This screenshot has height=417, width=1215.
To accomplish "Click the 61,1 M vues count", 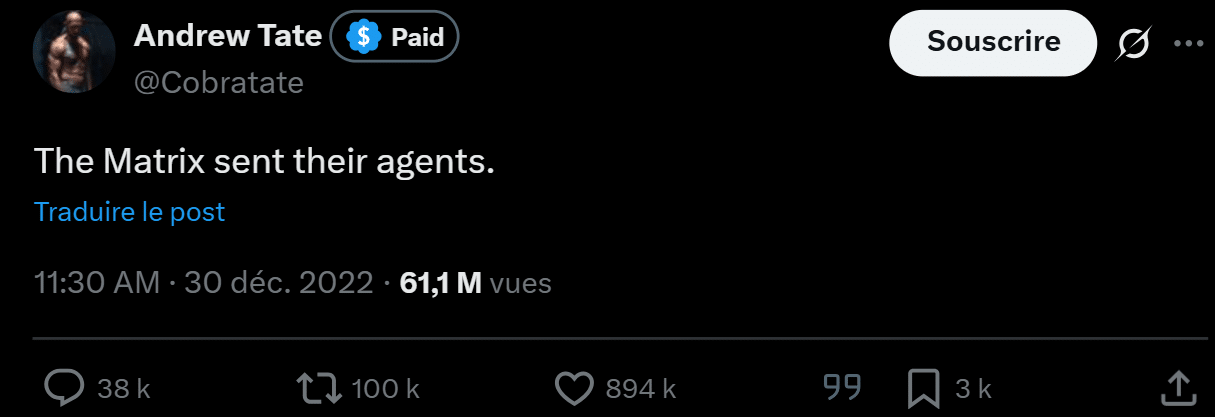I will (475, 283).
